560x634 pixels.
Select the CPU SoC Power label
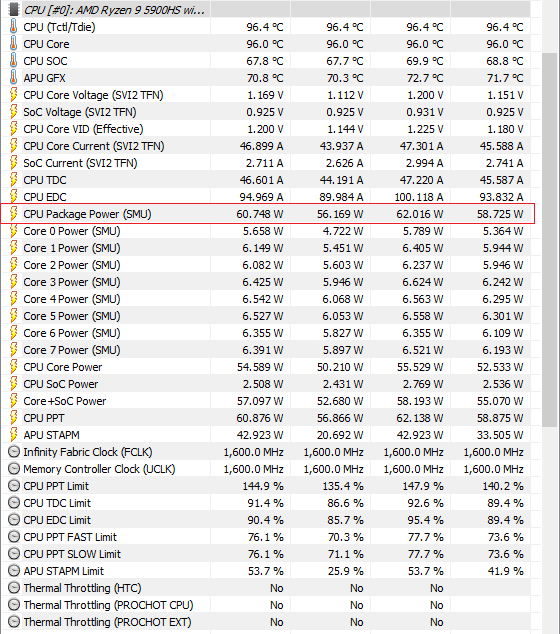(61, 384)
